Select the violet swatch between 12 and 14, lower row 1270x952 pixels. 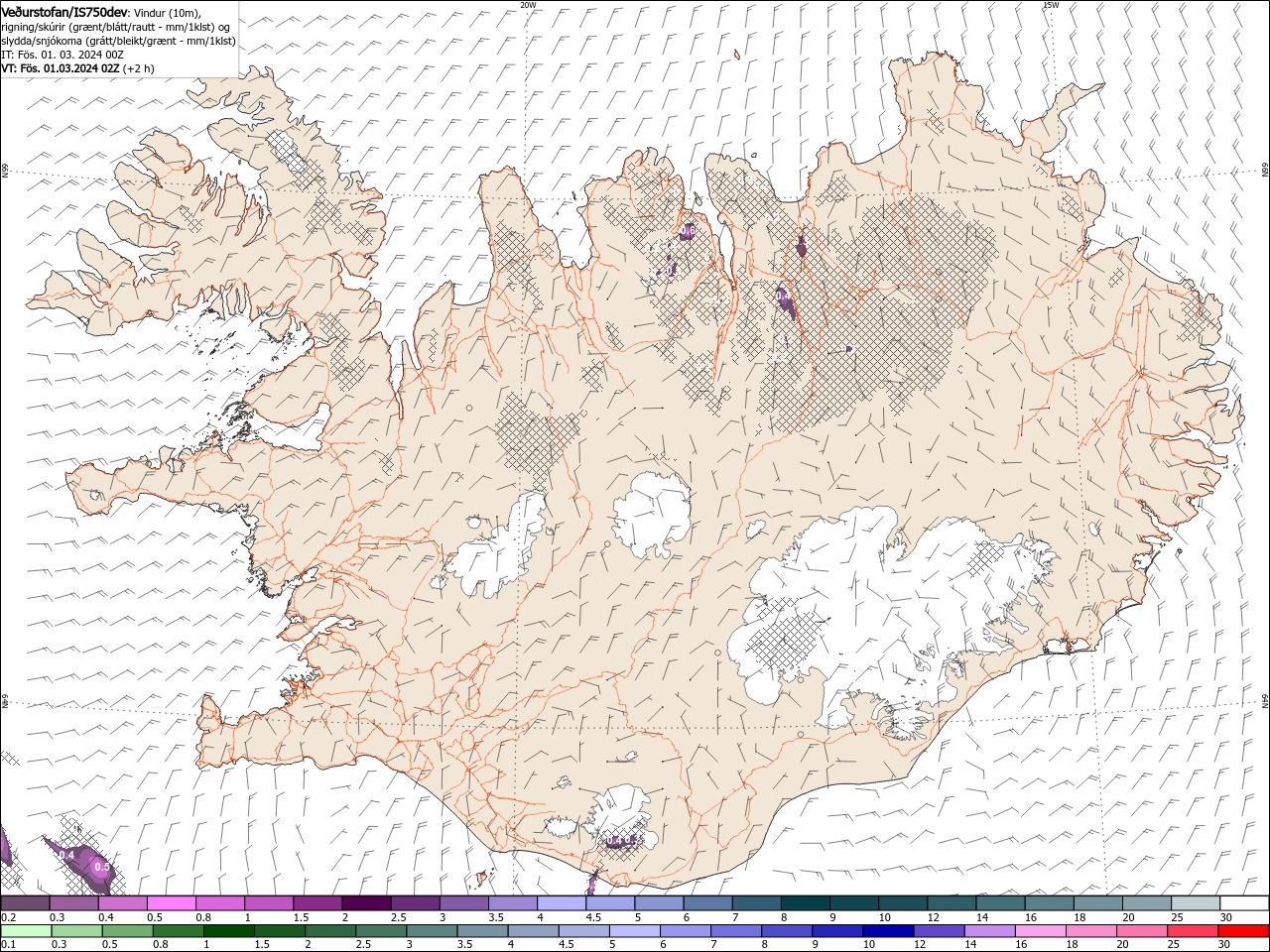938,931
